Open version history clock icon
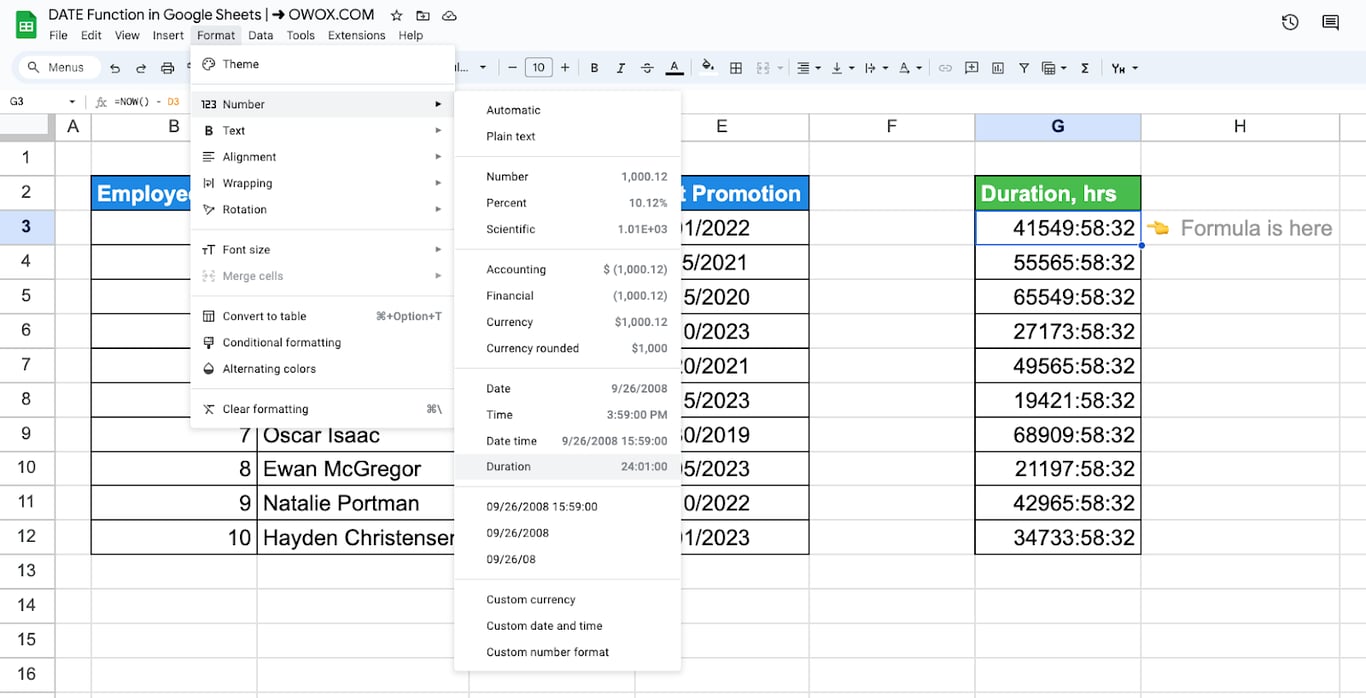The width and height of the screenshot is (1366, 698). click(1290, 22)
